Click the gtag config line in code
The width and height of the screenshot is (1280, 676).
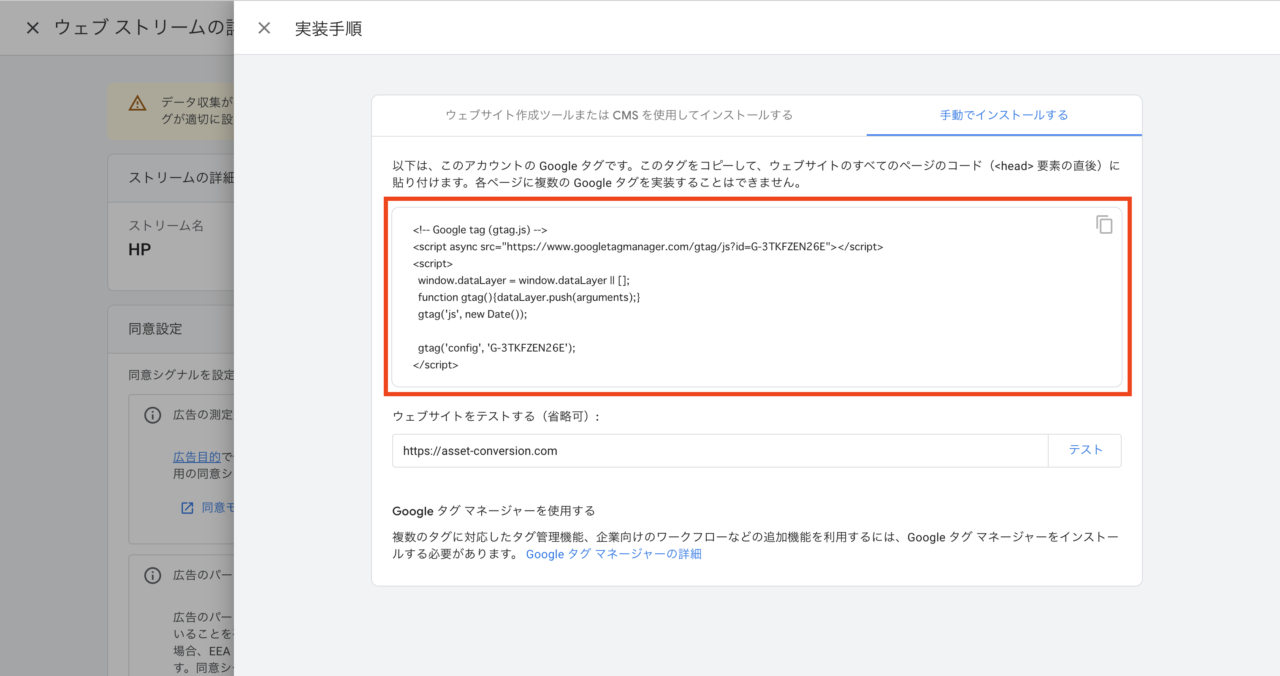point(497,348)
